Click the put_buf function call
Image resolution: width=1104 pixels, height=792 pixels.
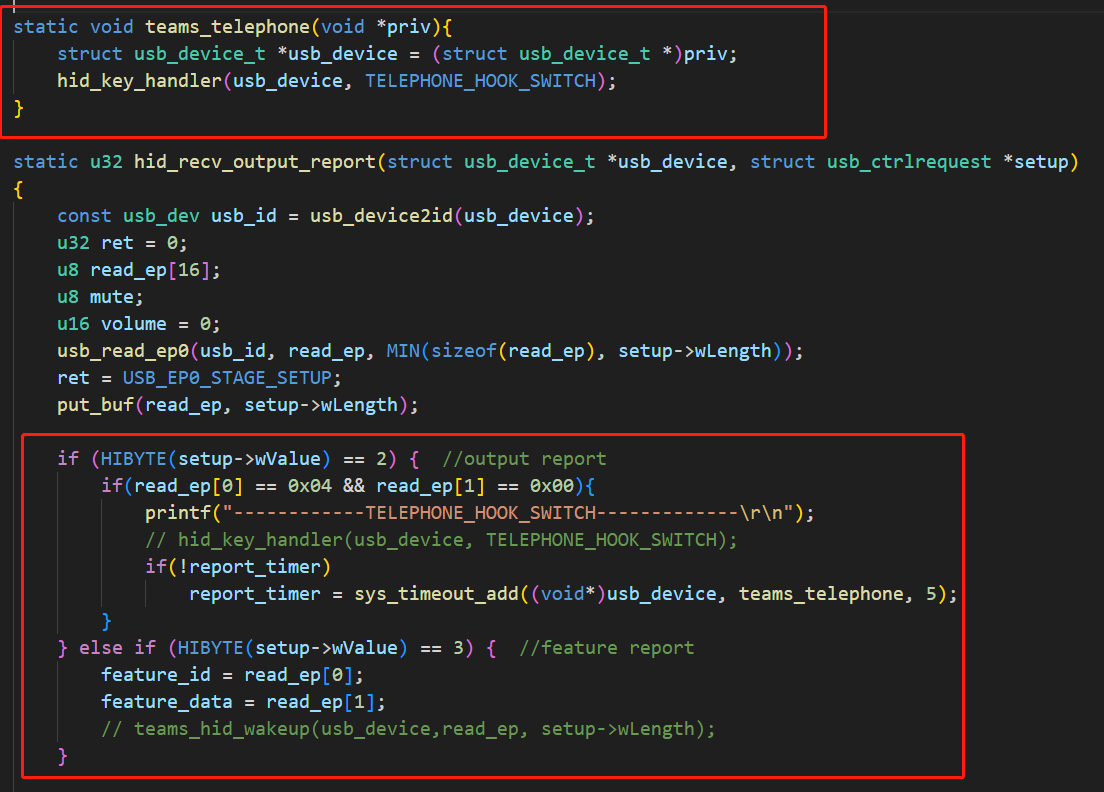click(96, 406)
